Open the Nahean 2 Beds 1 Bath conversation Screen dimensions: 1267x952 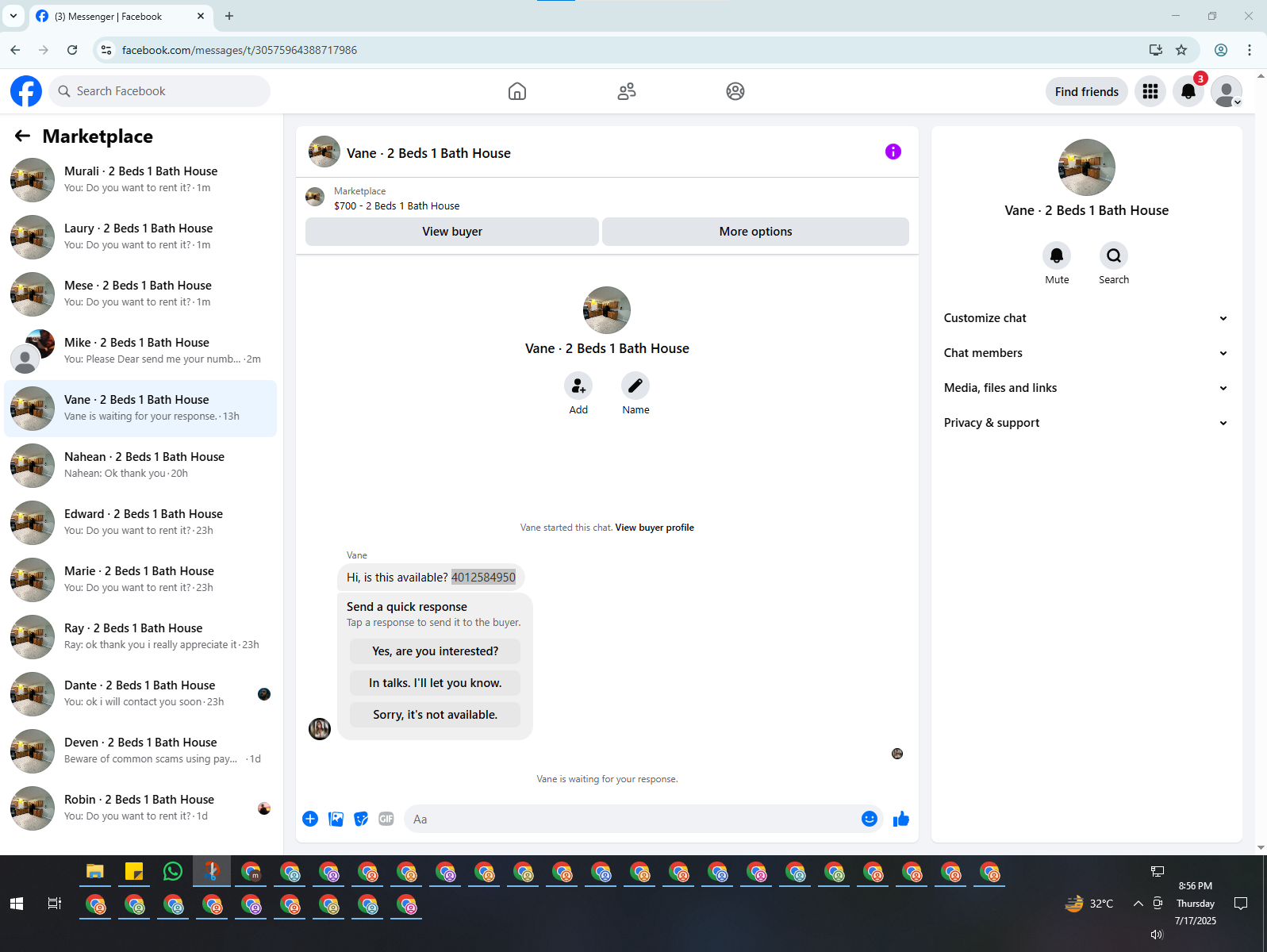pyautogui.click(x=140, y=466)
